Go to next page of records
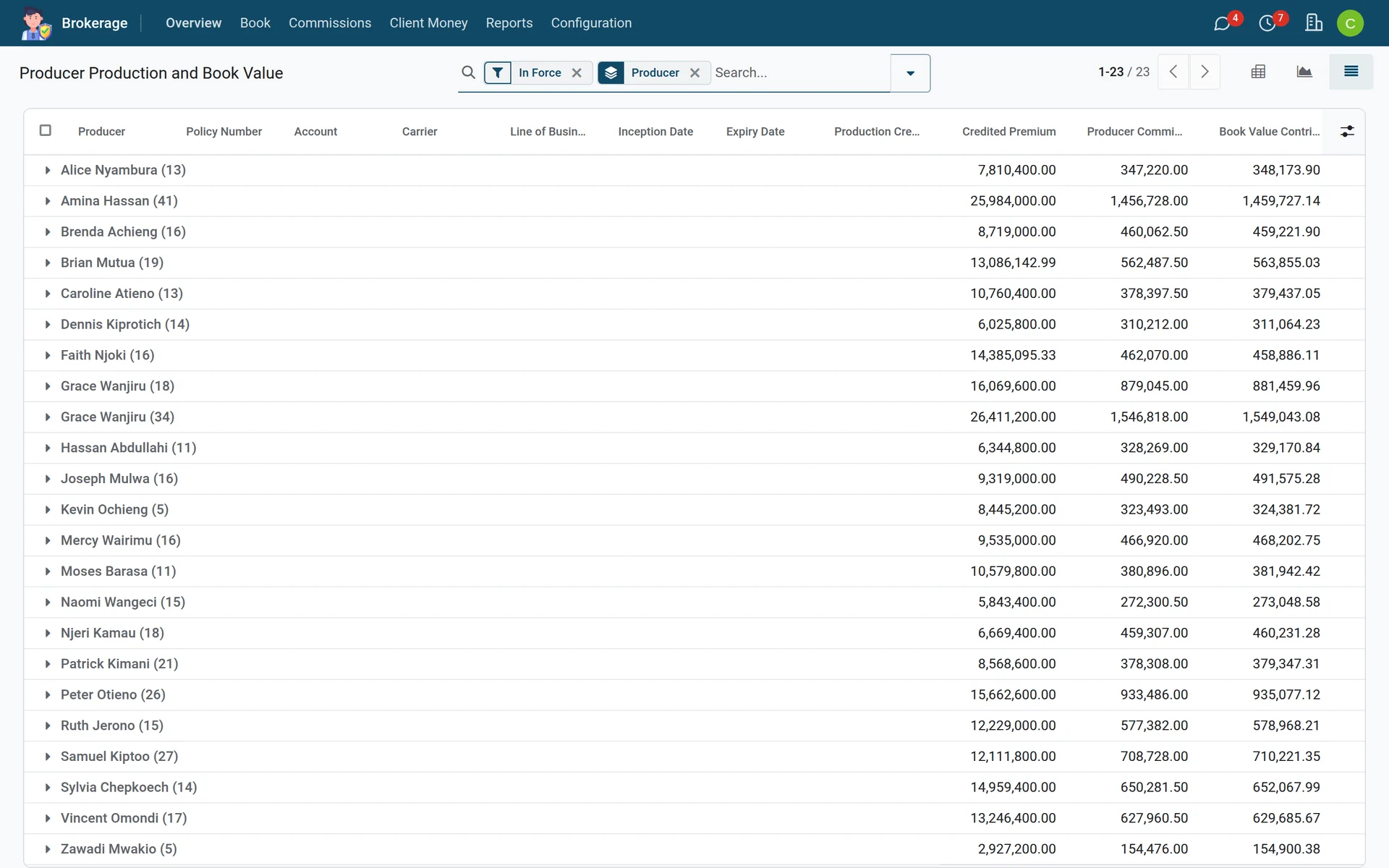This screenshot has width=1389, height=868. point(1205,72)
